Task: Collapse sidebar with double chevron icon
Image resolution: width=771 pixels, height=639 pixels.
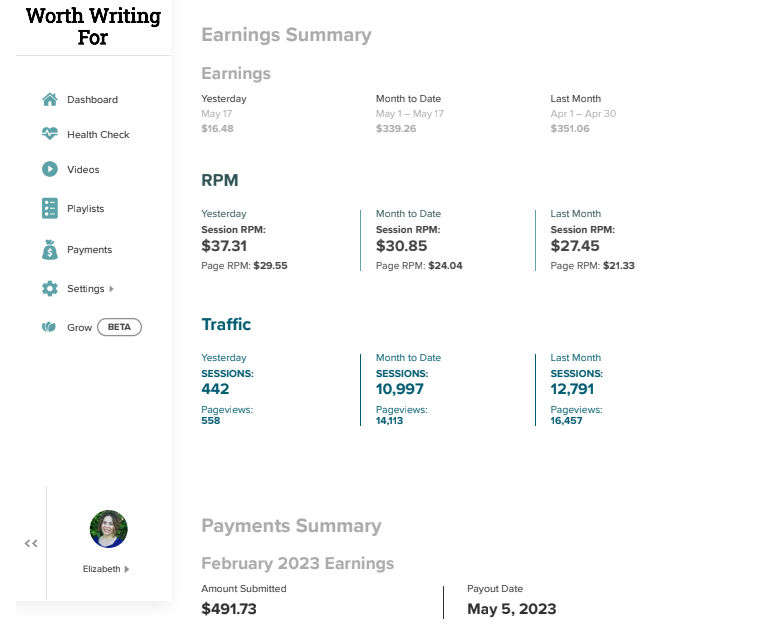Action: point(31,543)
